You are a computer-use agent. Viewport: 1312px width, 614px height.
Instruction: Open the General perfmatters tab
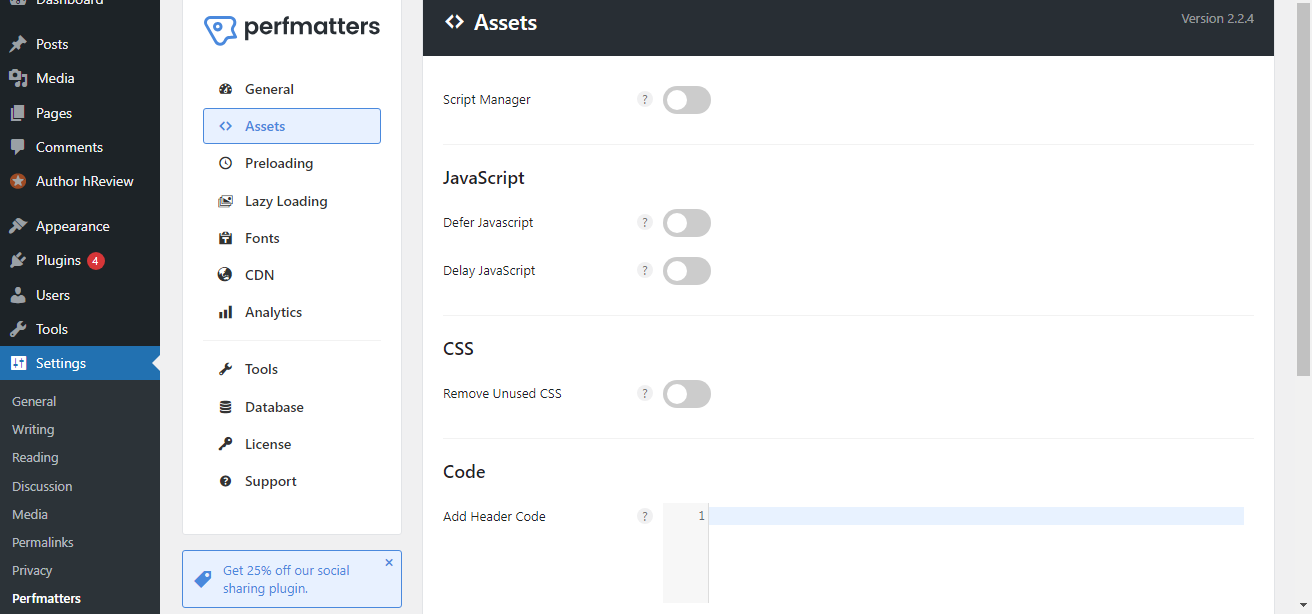tap(269, 89)
